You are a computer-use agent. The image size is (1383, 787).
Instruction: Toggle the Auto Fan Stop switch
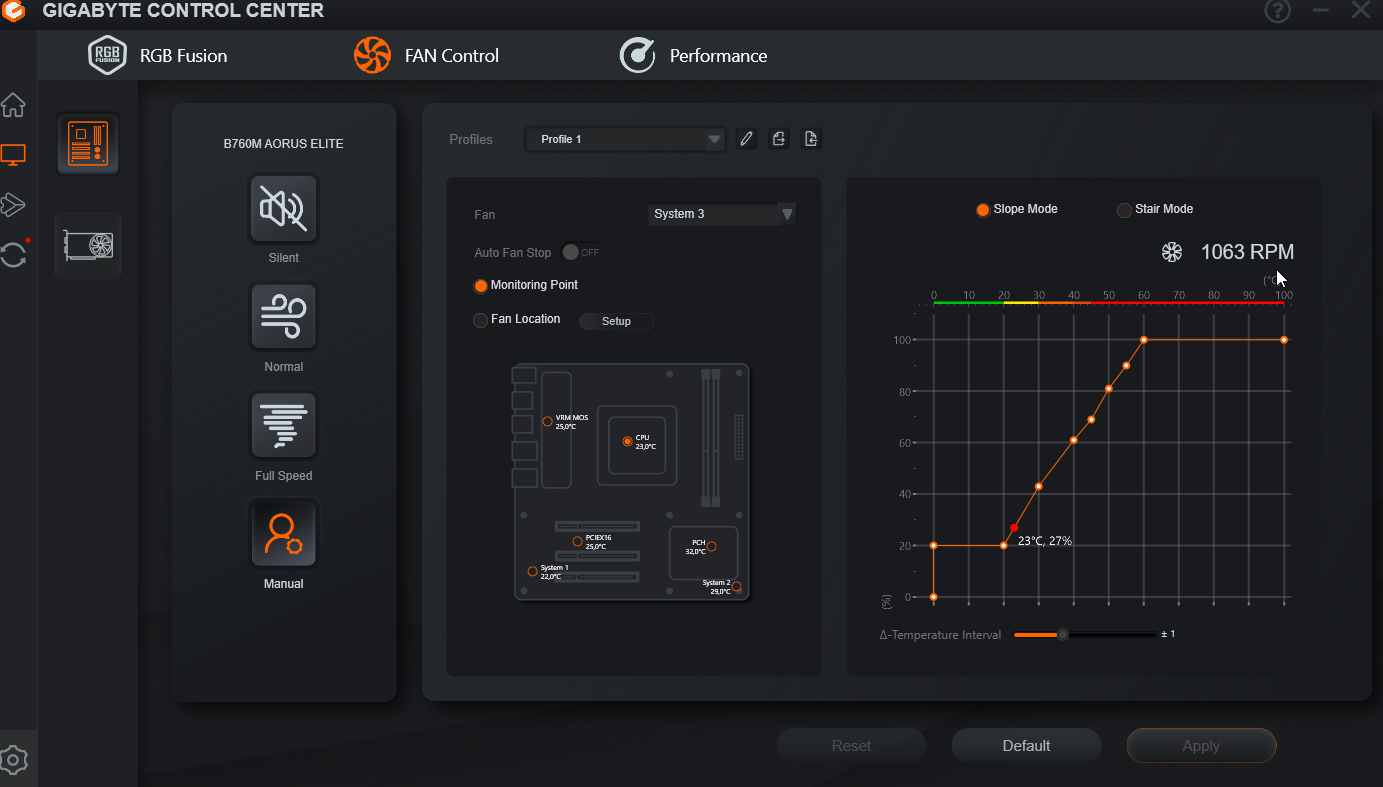pyautogui.click(x=581, y=252)
